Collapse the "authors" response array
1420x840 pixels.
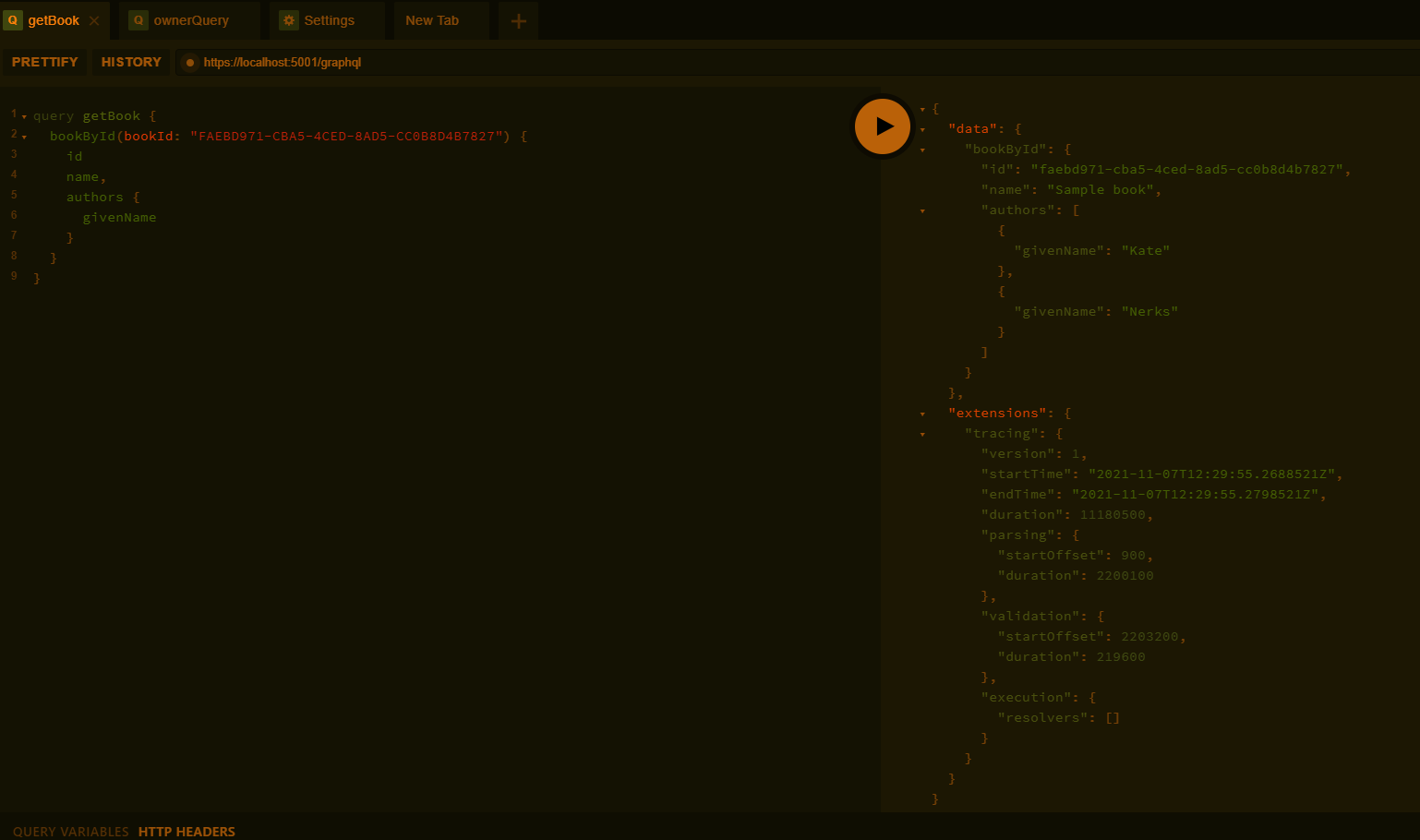pos(922,211)
